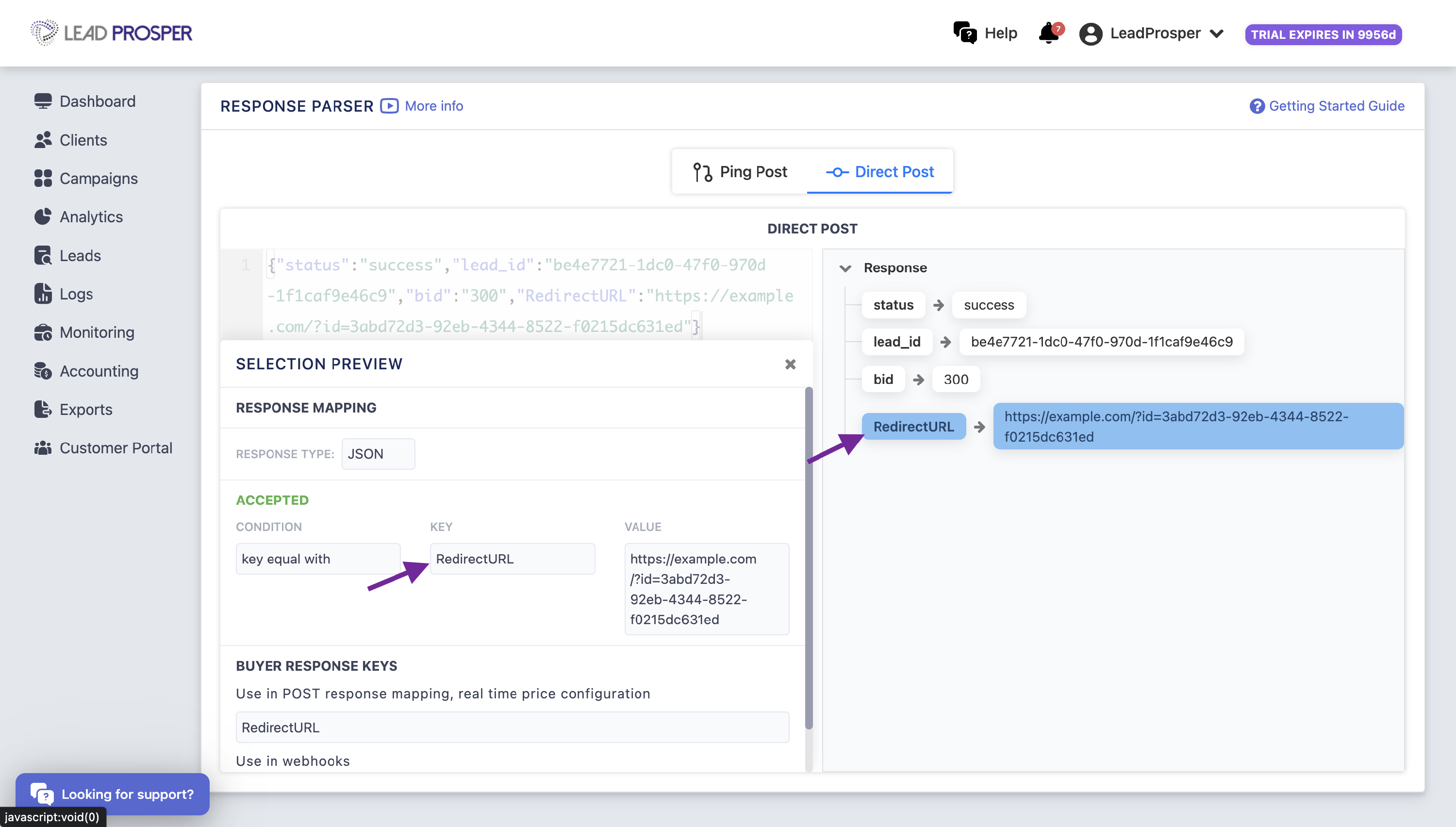
Task: Click the Exports file icon
Action: click(x=43, y=409)
